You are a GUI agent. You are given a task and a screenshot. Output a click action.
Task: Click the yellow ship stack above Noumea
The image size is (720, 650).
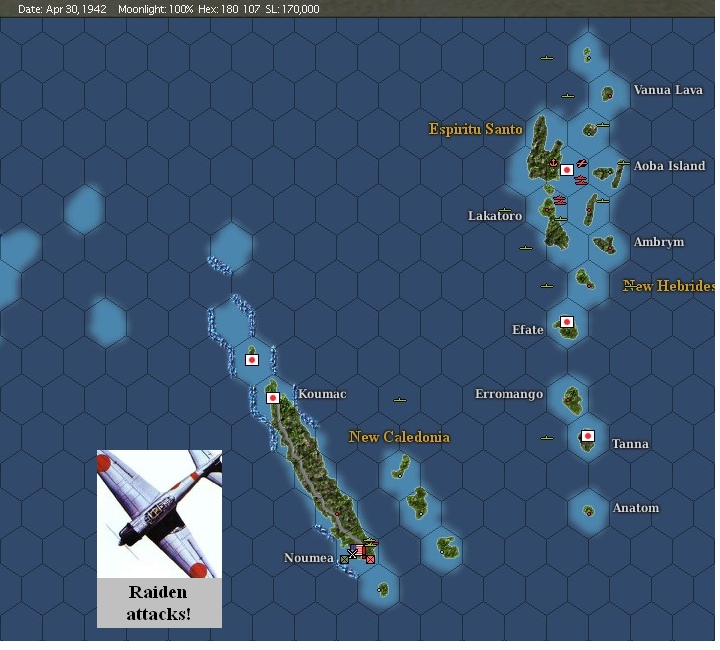pos(371,542)
